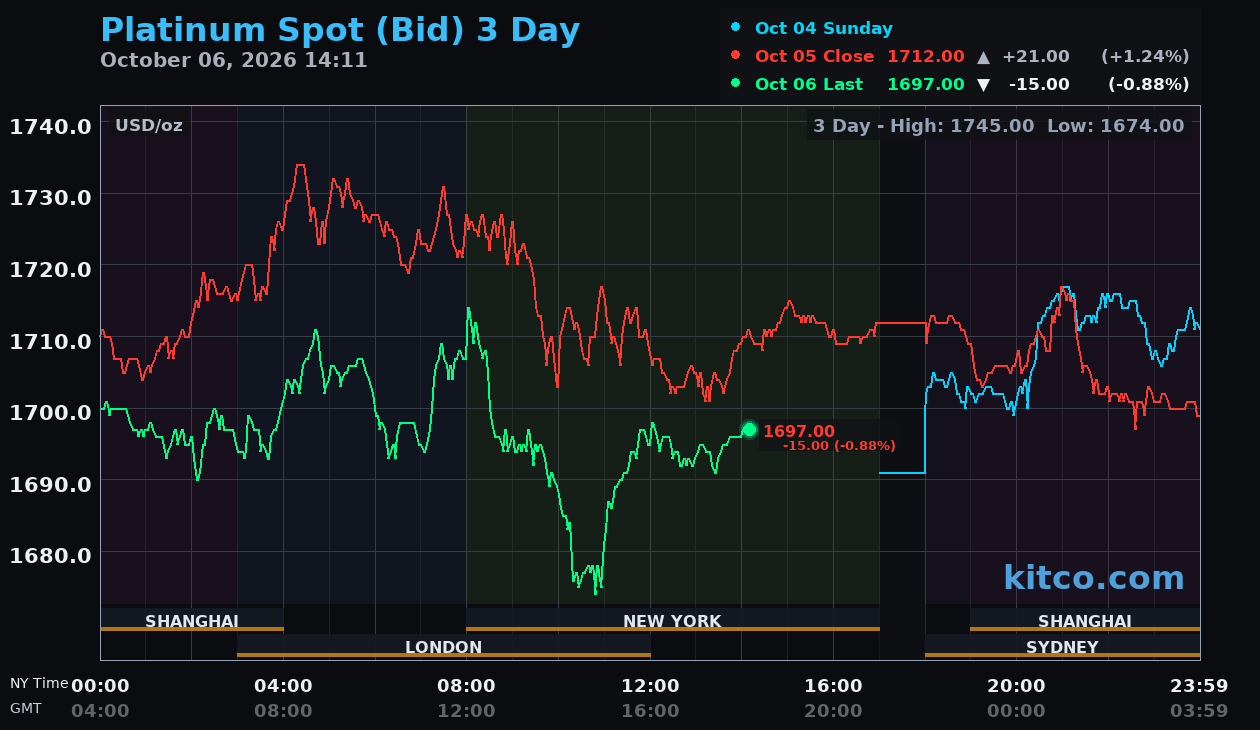
Task: Click the date October 06, 2026 14:11
Action: click(234, 60)
